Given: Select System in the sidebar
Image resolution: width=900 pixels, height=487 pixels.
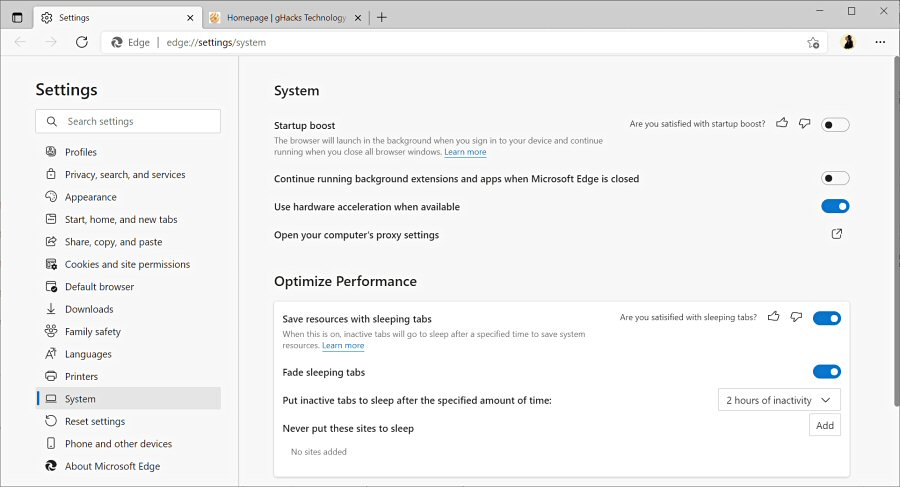Looking at the screenshot, I should (129, 398).
